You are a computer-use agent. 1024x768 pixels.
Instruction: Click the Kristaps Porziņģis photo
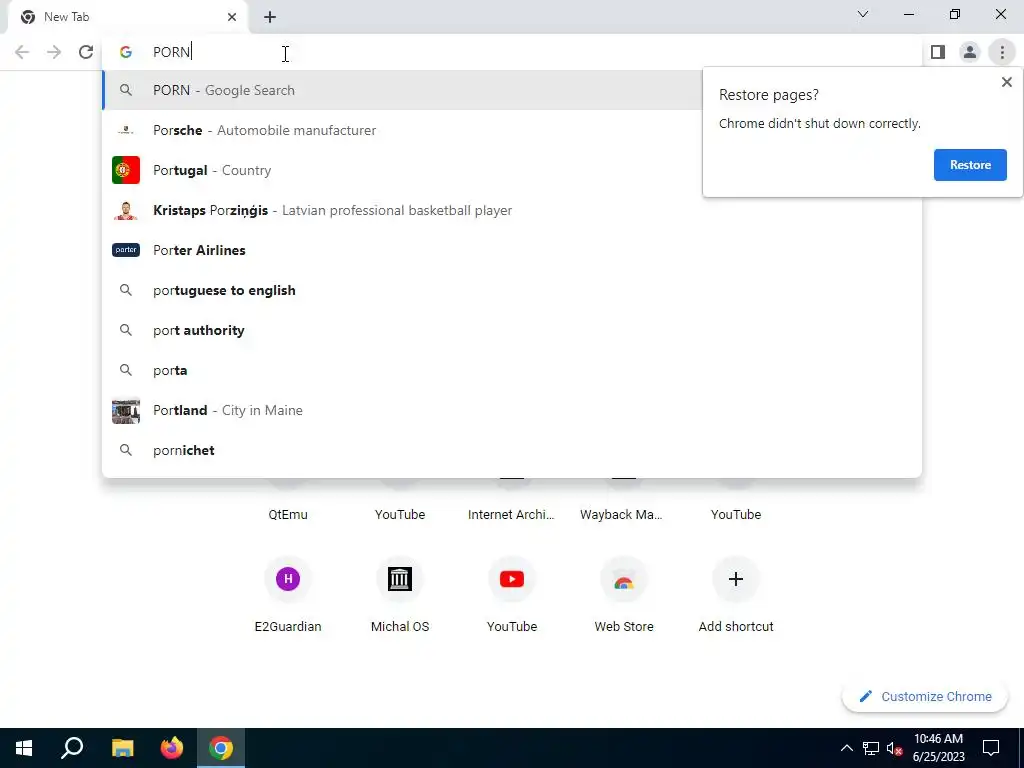point(126,210)
